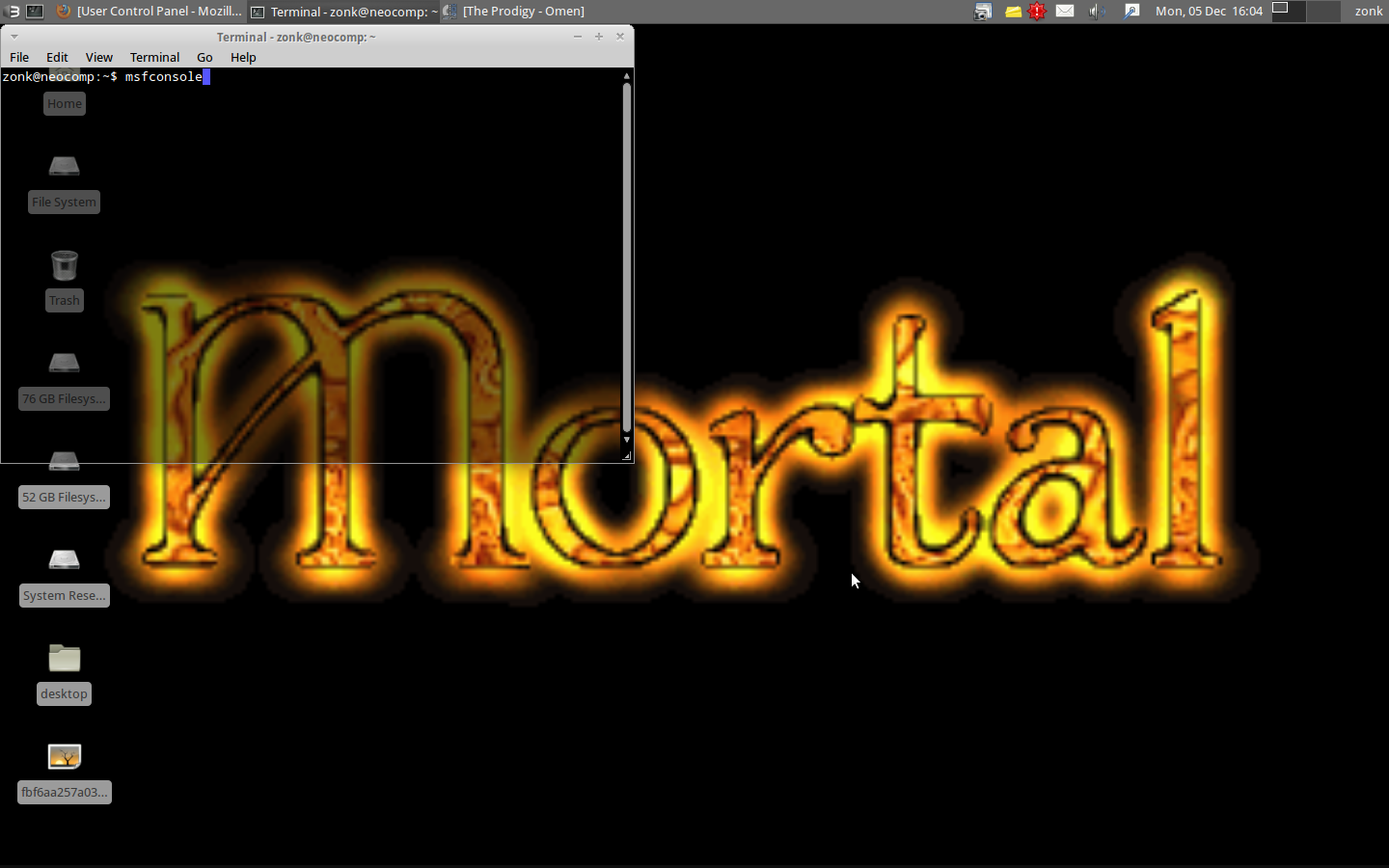Viewport: 1389px width, 868px height.
Task: Select the File System desktop icon
Action: (65, 167)
